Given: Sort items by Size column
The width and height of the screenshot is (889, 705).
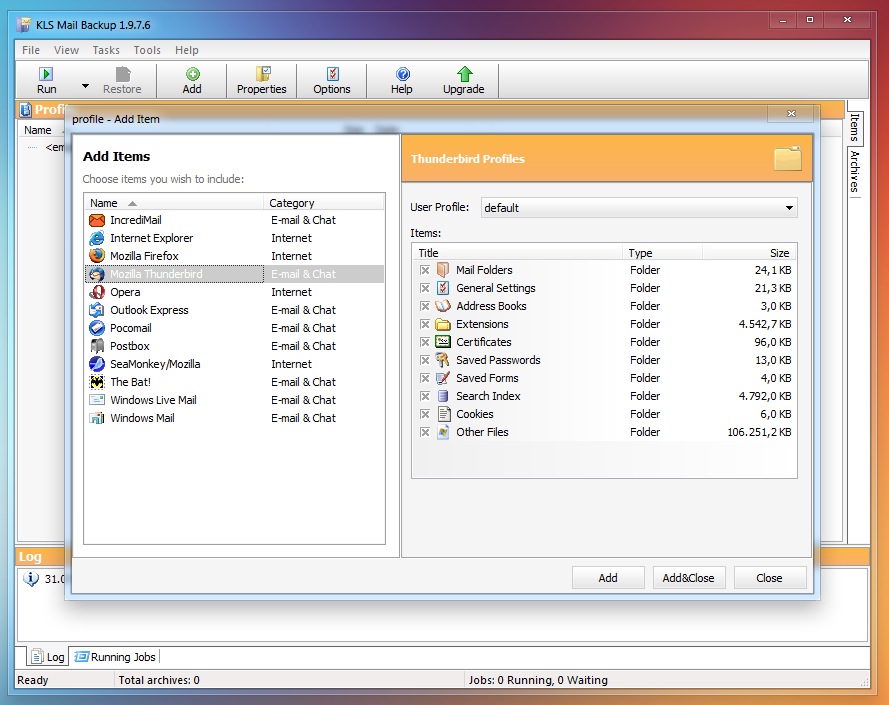Looking at the screenshot, I should pos(749,252).
